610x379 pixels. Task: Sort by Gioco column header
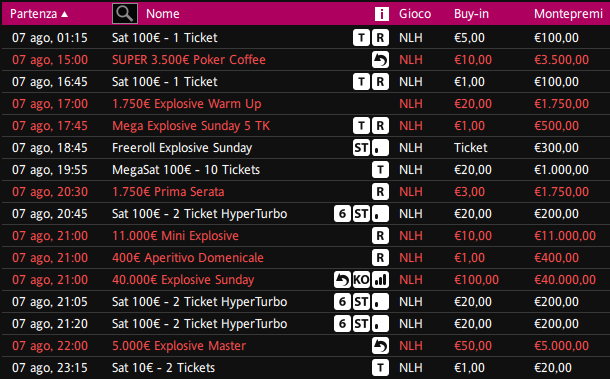coord(415,14)
